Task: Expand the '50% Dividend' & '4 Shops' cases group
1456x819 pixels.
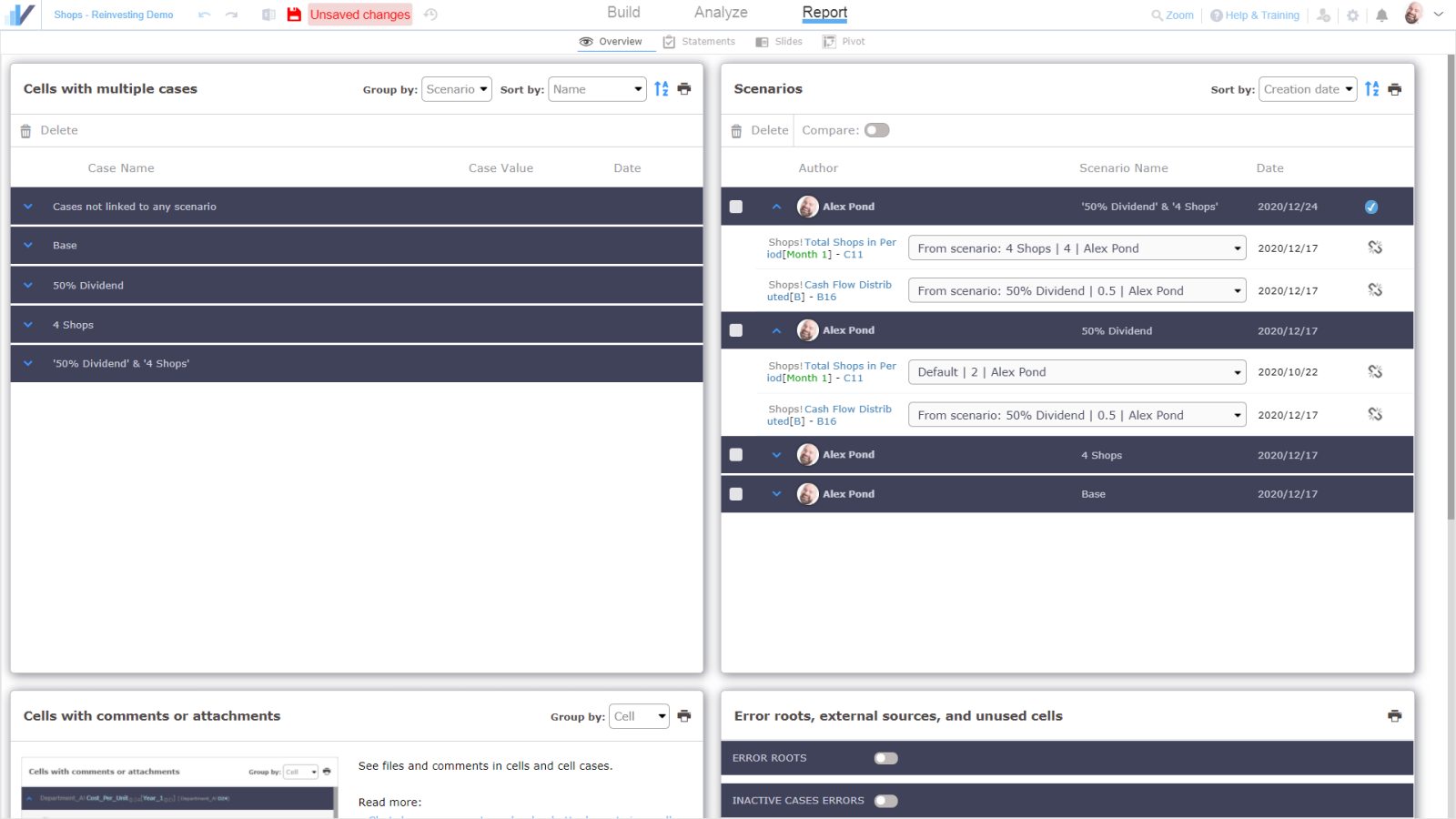Action: tap(28, 363)
